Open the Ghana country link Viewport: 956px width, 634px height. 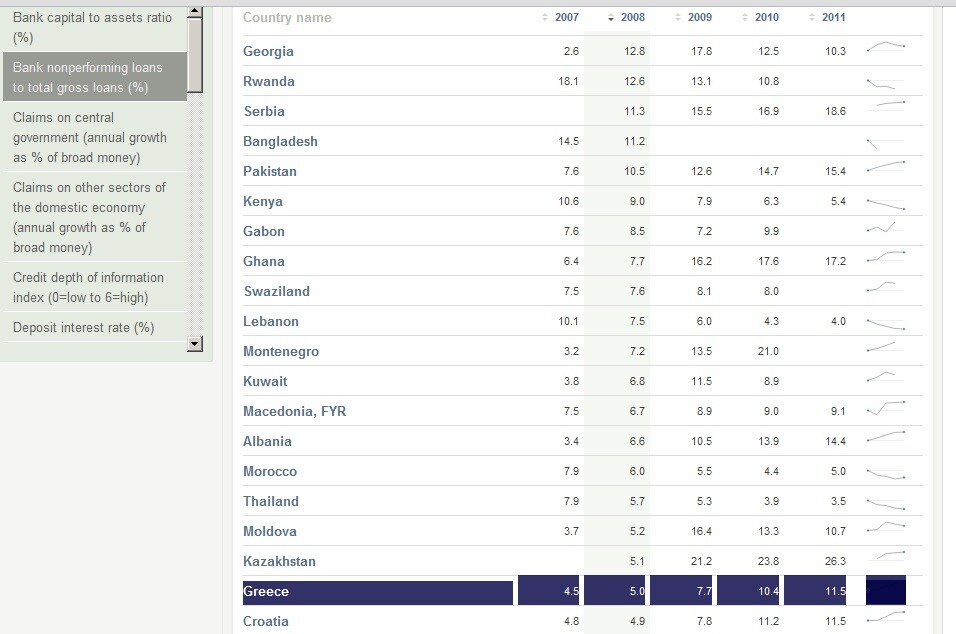tap(263, 261)
